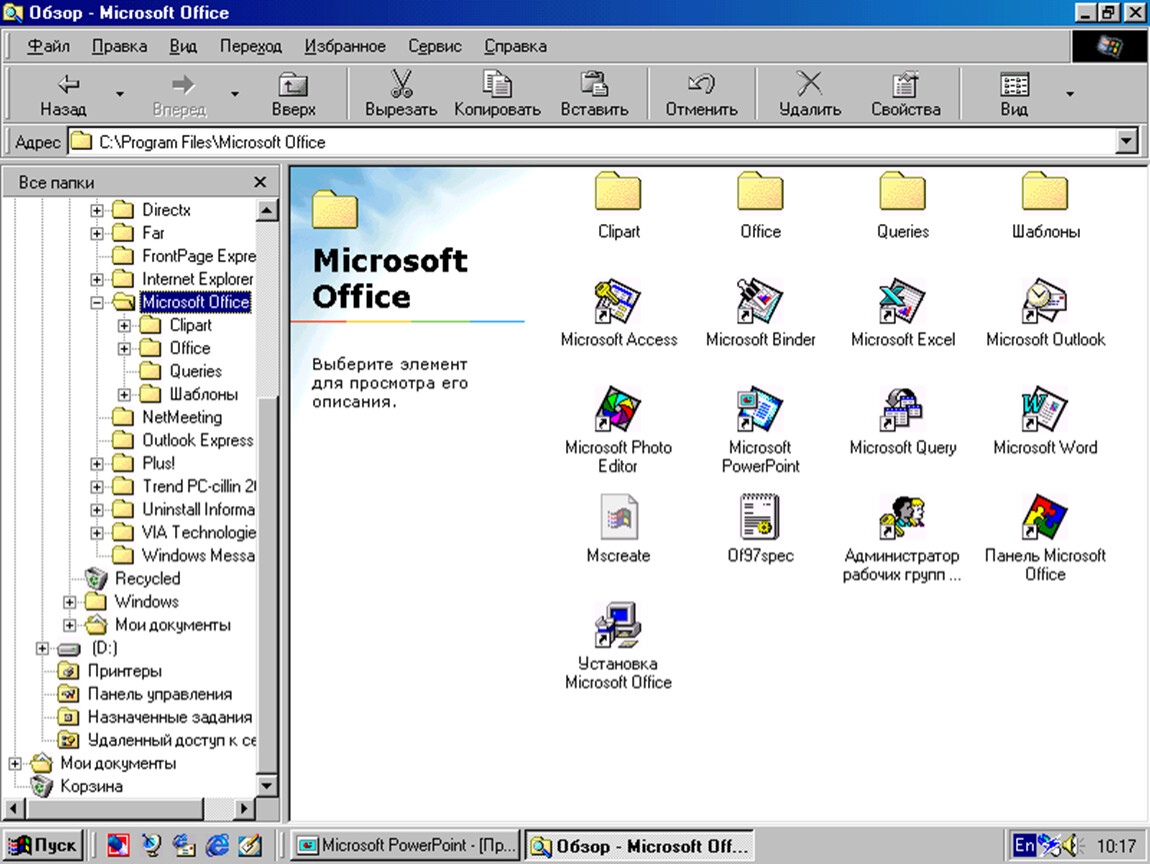1150x864 pixels.
Task: Expand the Plus! folder node
Action: tap(97, 464)
